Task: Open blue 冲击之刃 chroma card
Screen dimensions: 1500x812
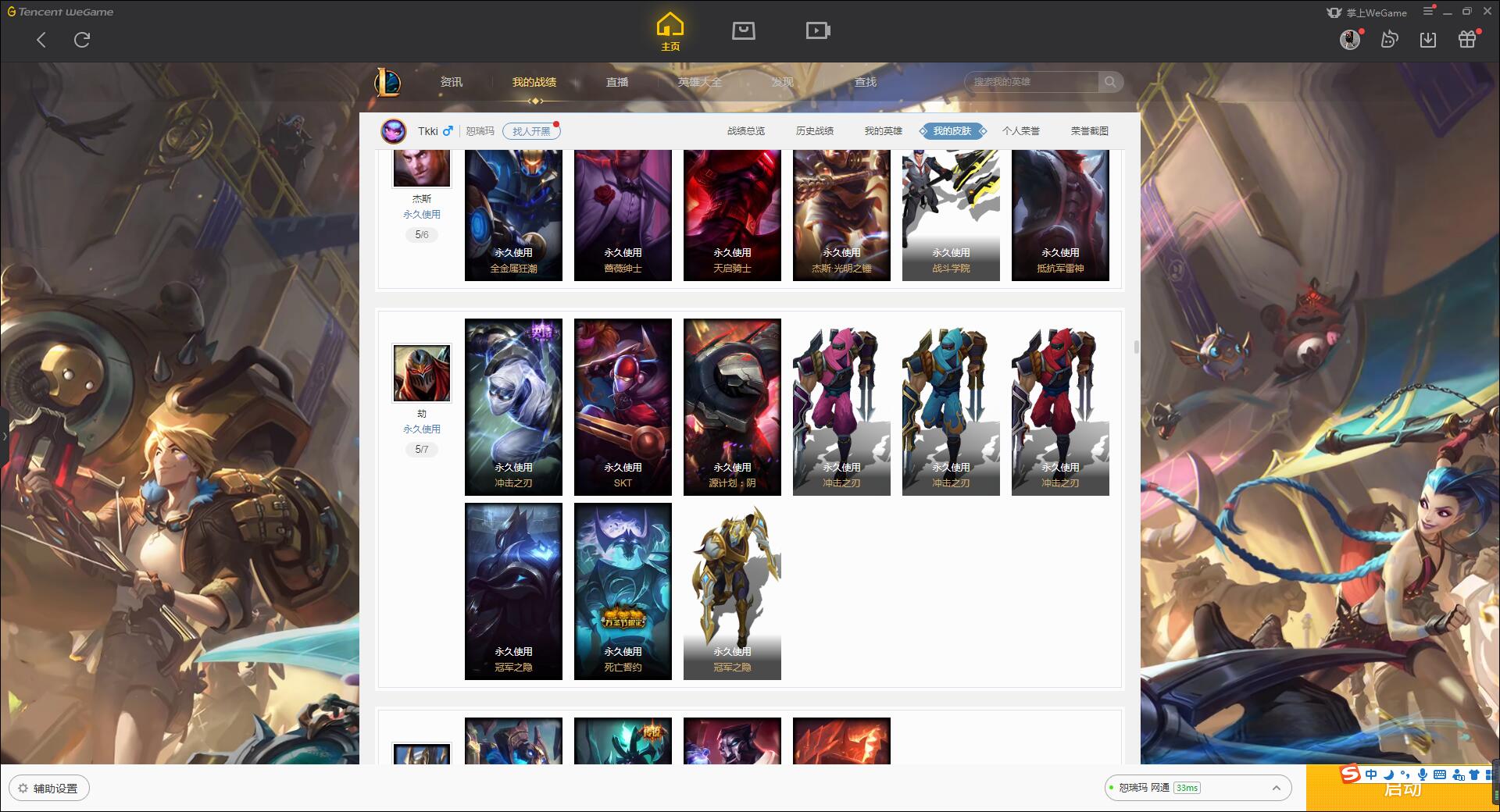Action: 951,407
